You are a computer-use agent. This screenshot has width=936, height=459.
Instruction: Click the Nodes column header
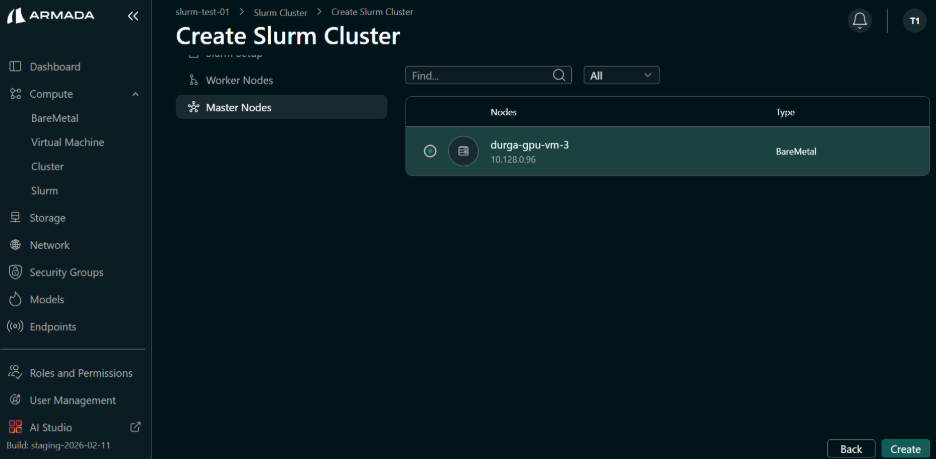click(x=503, y=112)
